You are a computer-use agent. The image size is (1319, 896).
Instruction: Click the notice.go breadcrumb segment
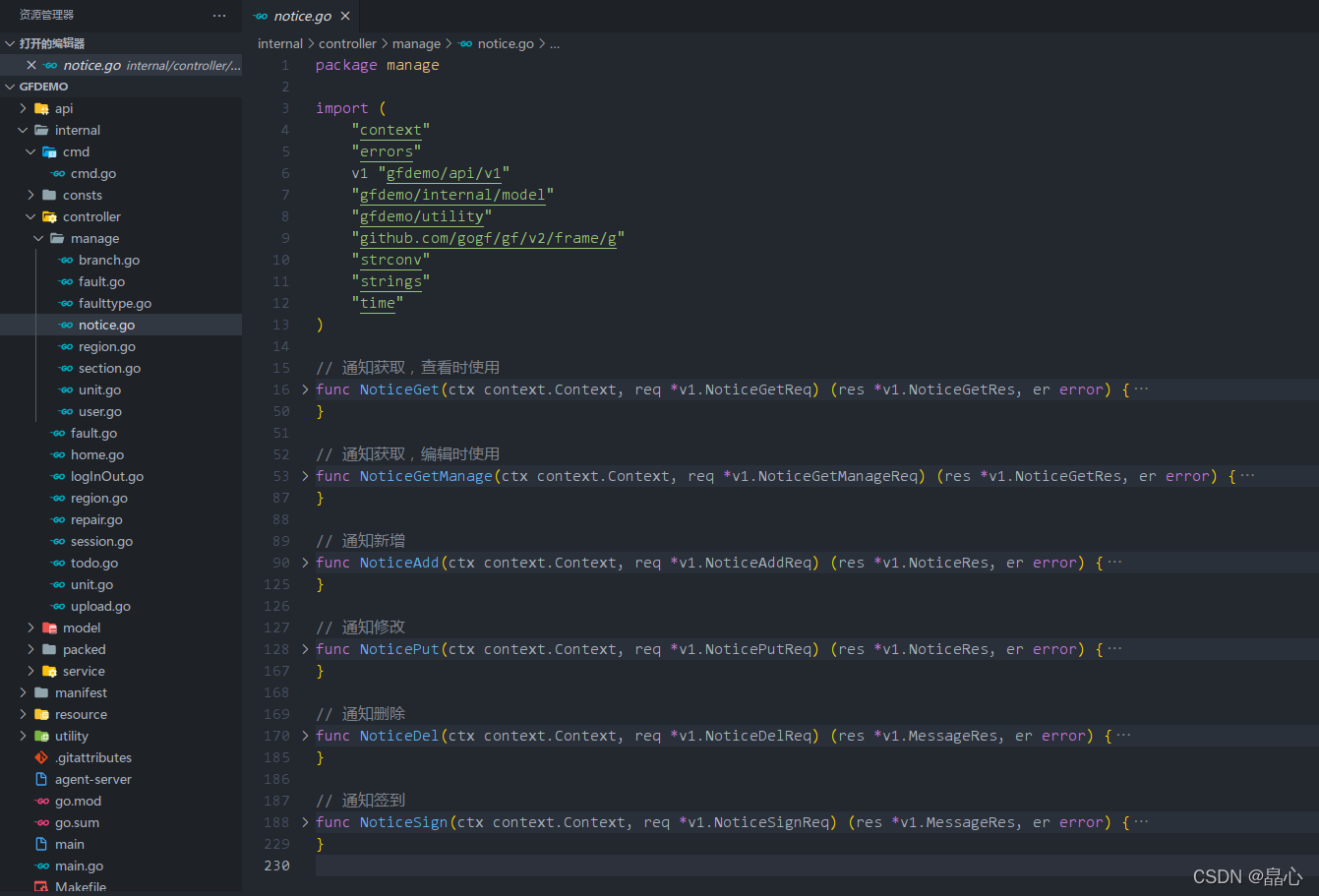506,43
